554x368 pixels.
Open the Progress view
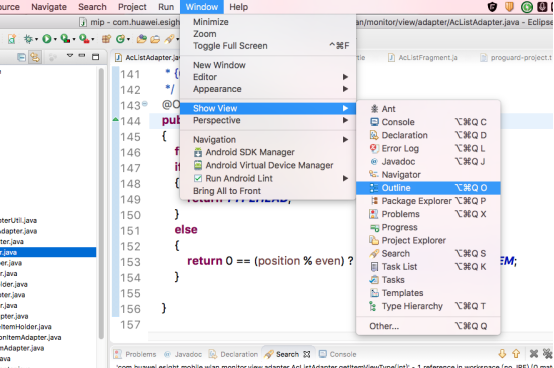[428, 227]
